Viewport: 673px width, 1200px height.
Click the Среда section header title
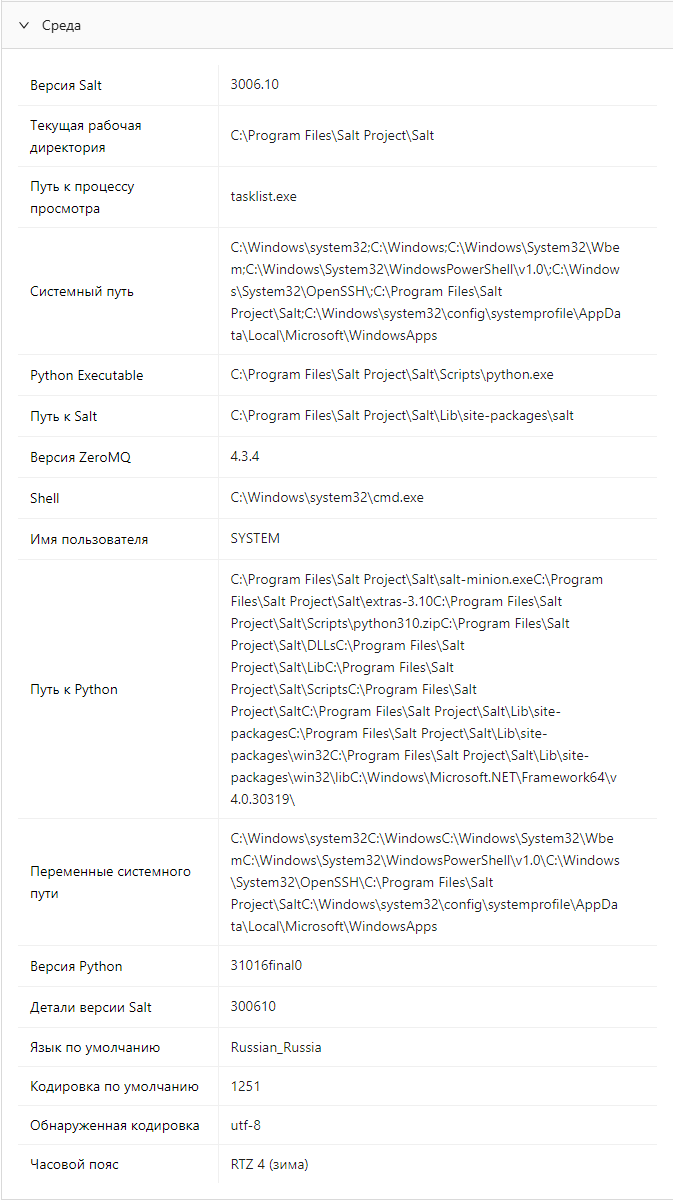click(61, 25)
